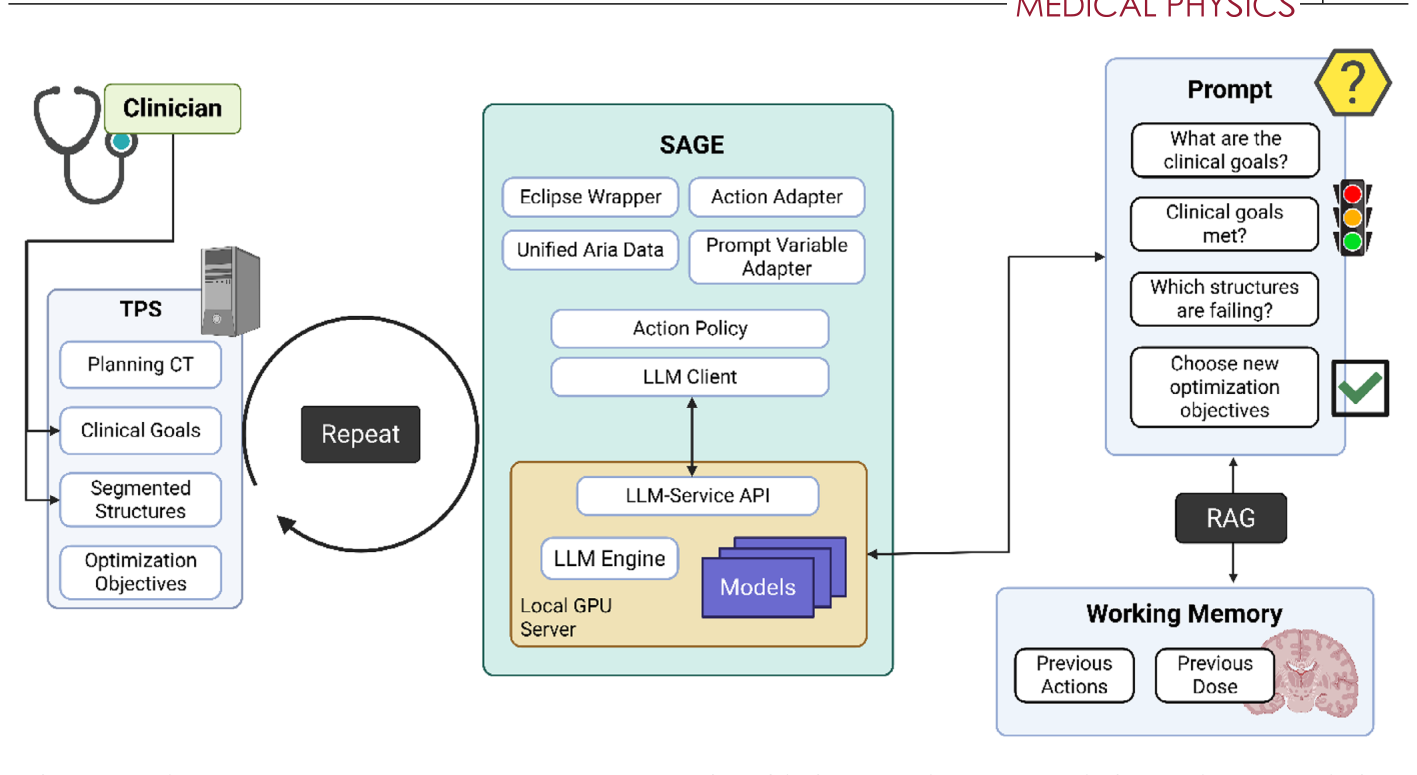
Task: Select the Planning CT box
Action: [140, 365]
